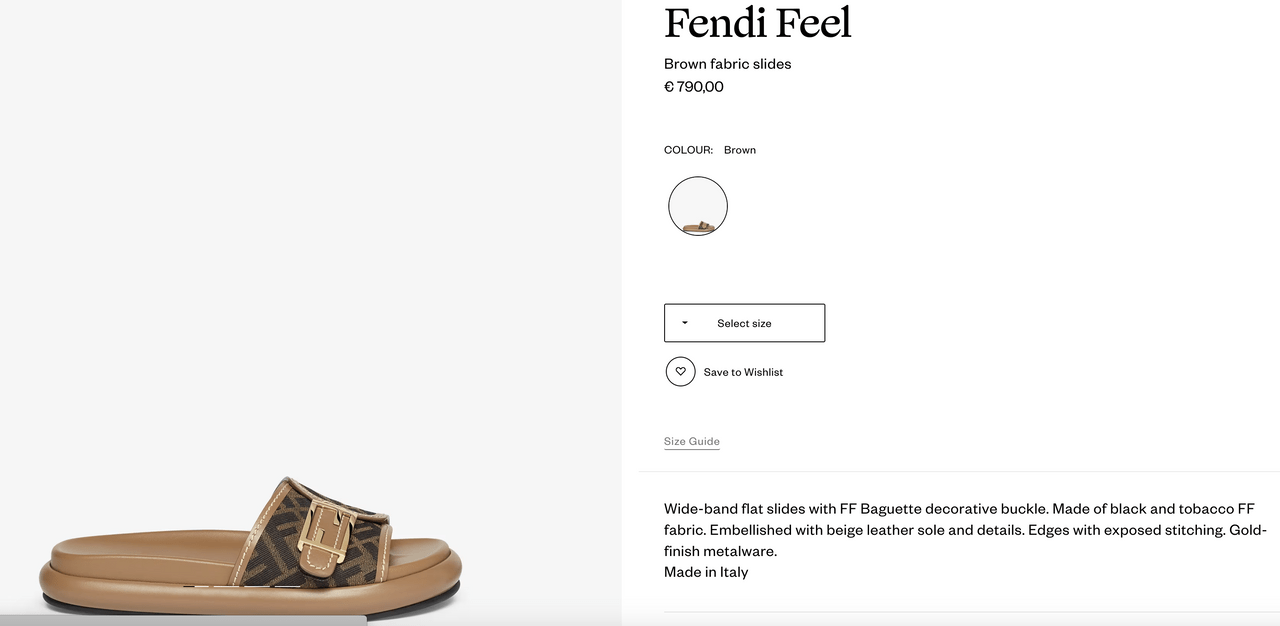Click the € 790,00 price text

tap(694, 87)
